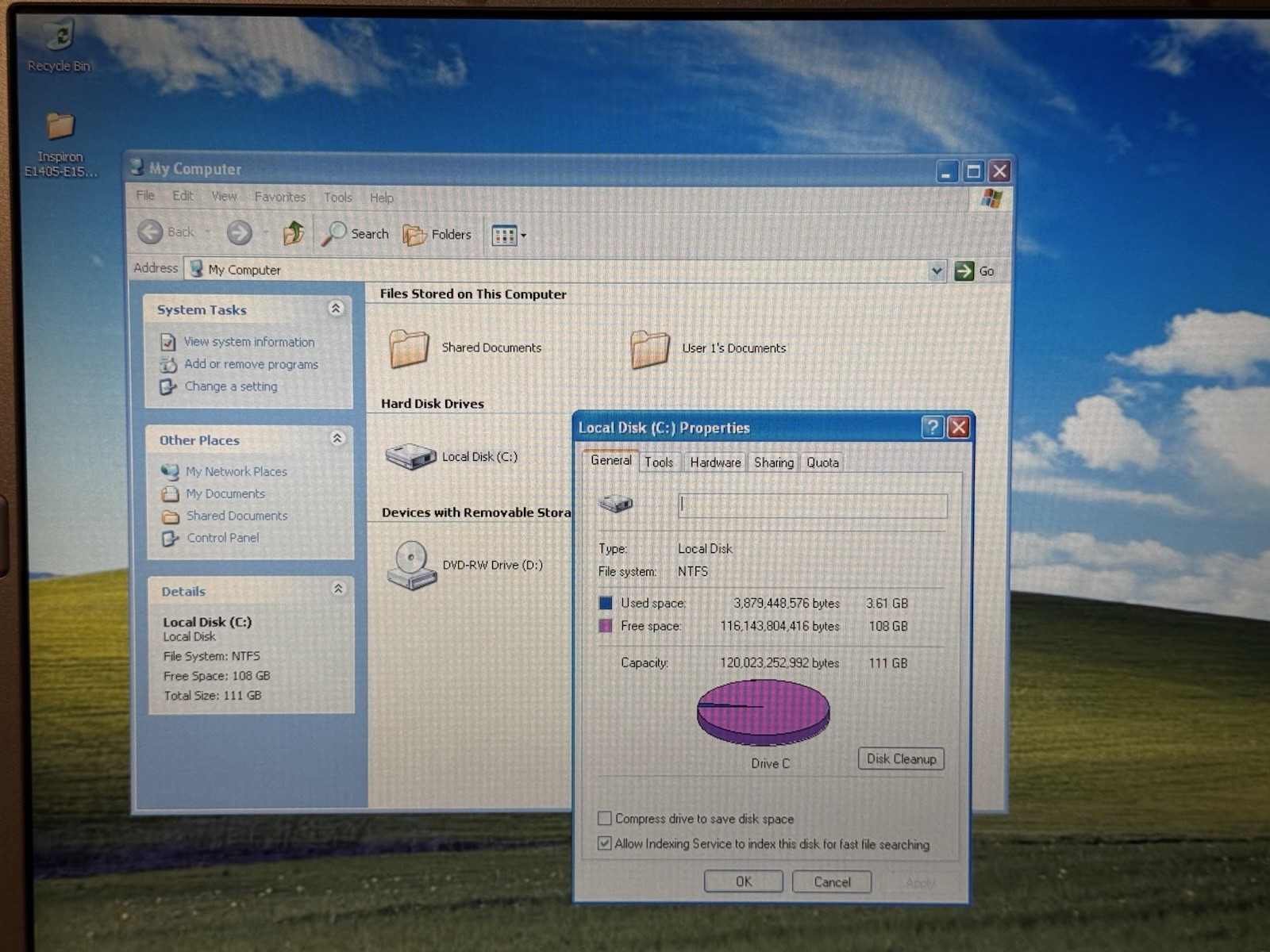This screenshot has height=952, width=1270.
Task: Click the Forward arrow toolbar button
Action: pyautogui.click(x=239, y=232)
